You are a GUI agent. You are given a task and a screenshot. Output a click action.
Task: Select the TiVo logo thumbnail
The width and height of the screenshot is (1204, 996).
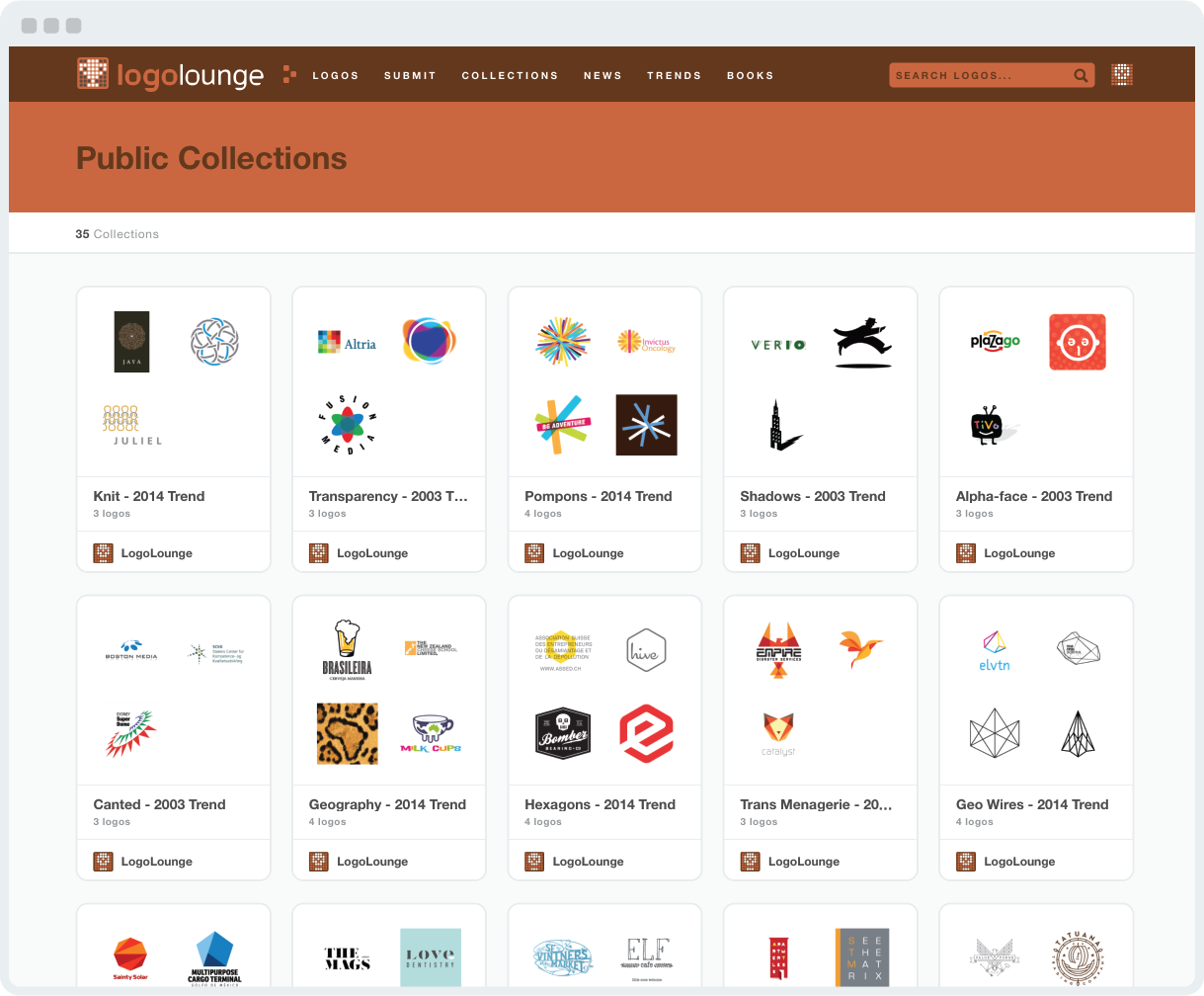pos(990,426)
